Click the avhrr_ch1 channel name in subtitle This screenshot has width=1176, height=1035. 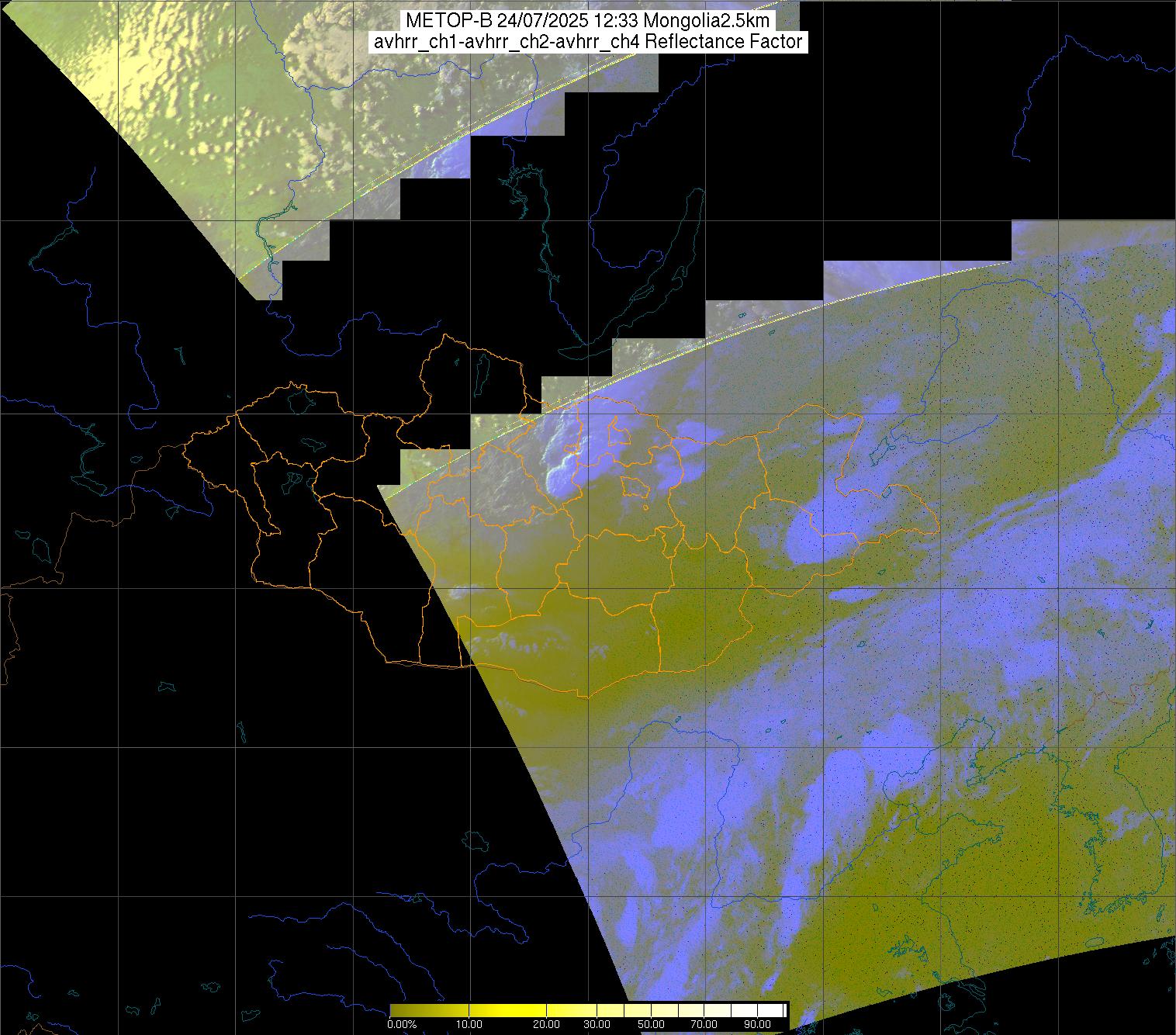[410, 42]
